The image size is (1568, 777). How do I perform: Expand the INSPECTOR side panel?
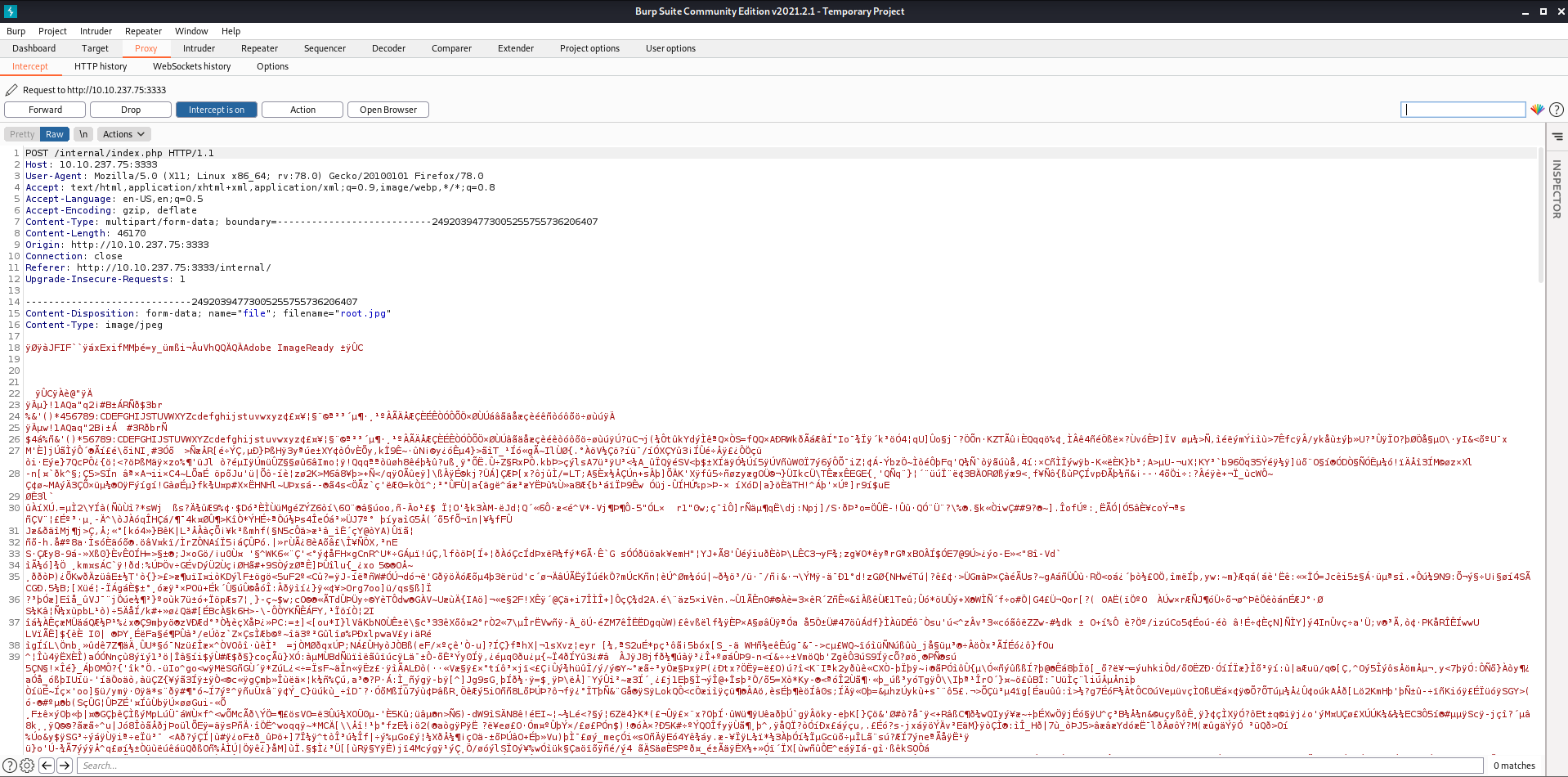(x=1557, y=189)
